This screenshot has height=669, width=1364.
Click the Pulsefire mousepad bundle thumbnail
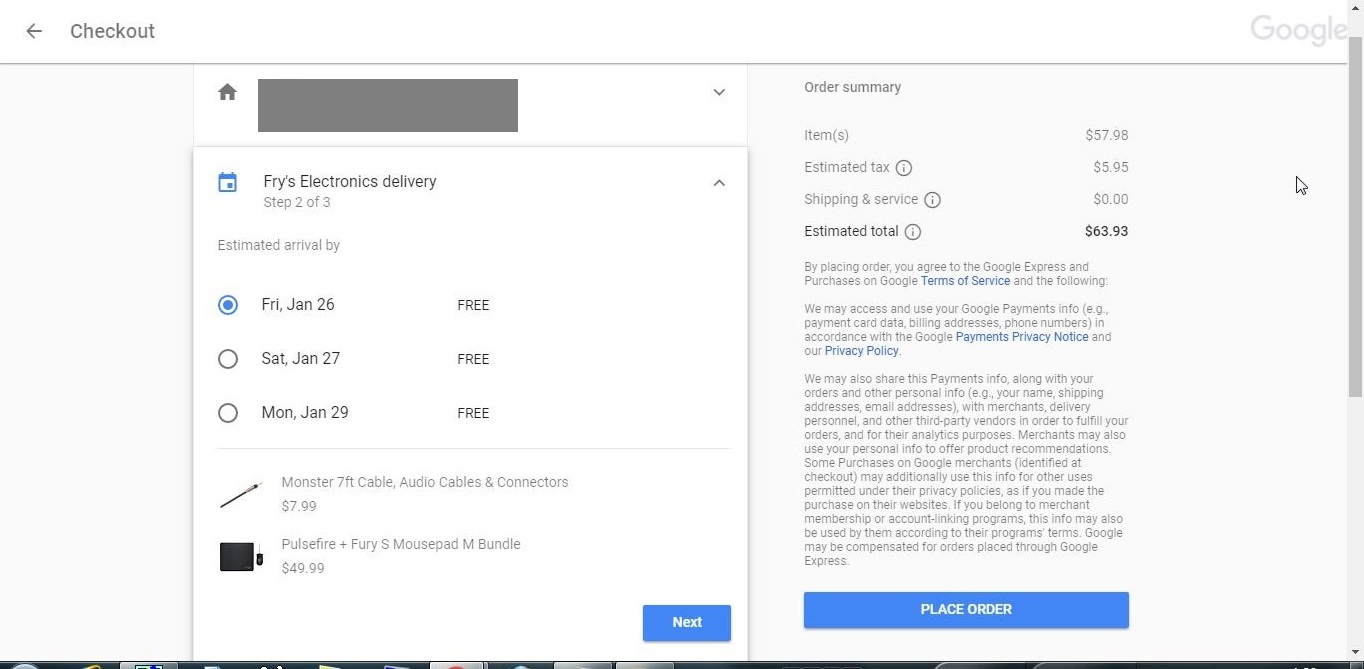click(241, 556)
